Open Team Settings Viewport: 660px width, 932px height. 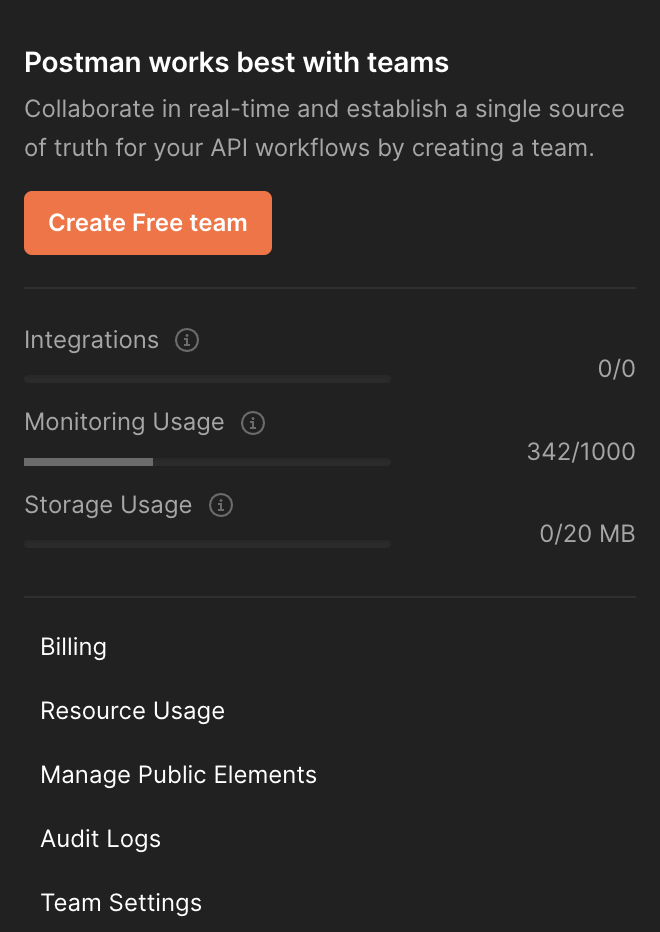tap(121, 903)
